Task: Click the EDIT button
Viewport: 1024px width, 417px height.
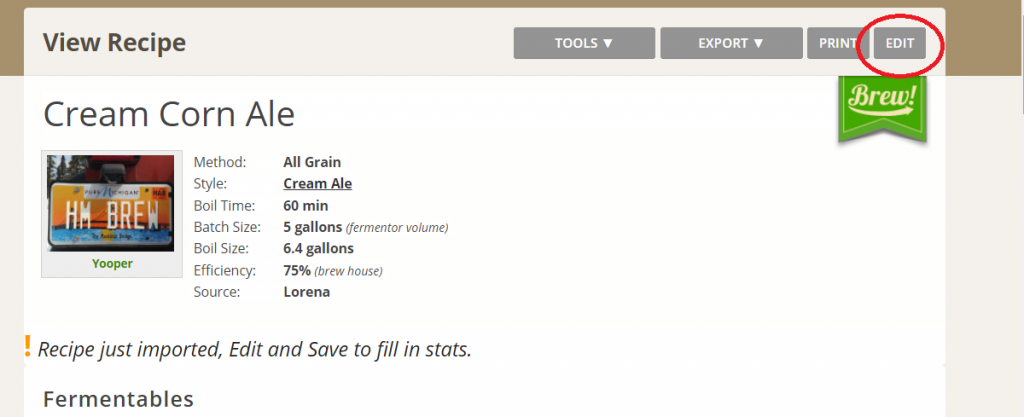Action: 899,44
